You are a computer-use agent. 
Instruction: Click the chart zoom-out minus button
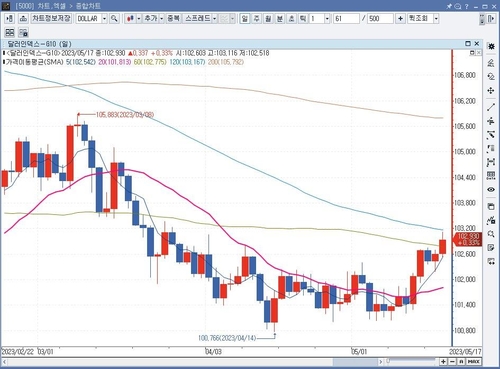452,362
